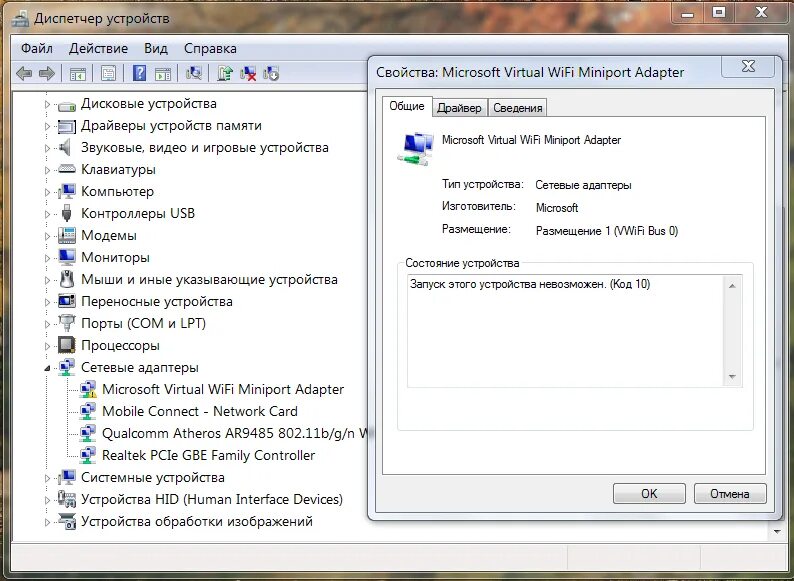
Task: Open the Действие menu
Action: tap(98, 49)
